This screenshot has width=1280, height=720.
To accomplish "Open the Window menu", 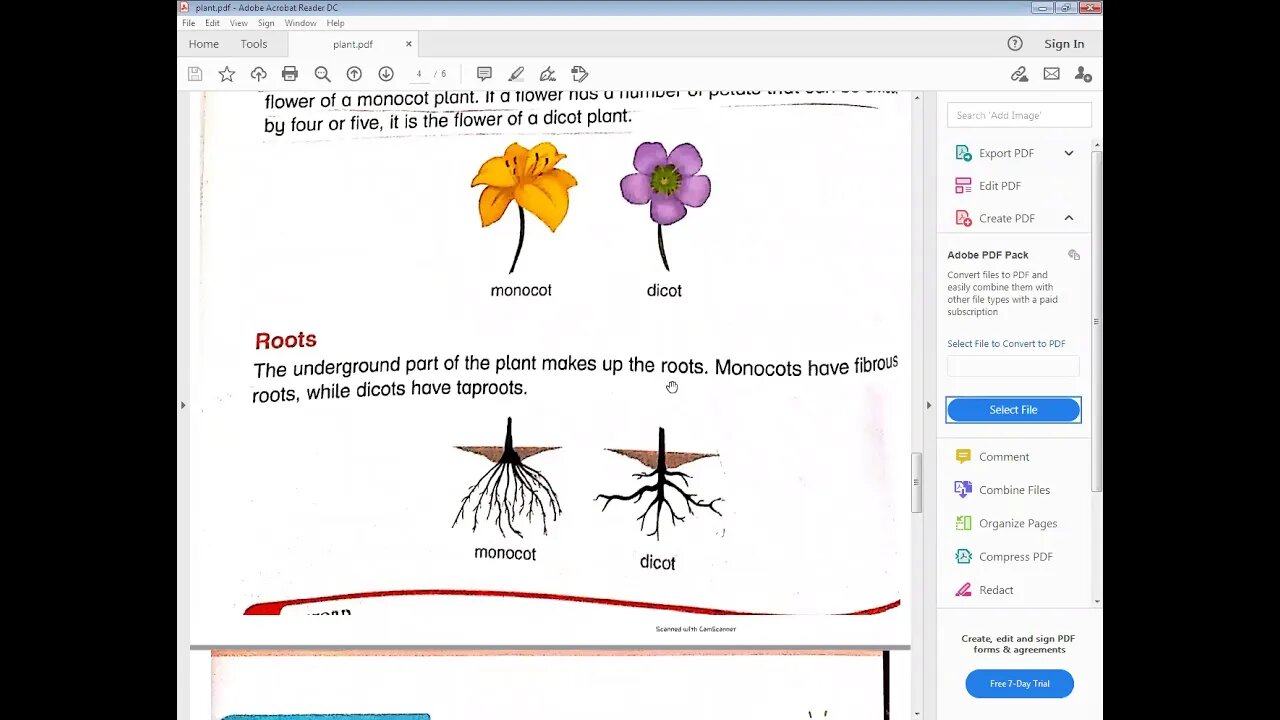I will click(300, 23).
